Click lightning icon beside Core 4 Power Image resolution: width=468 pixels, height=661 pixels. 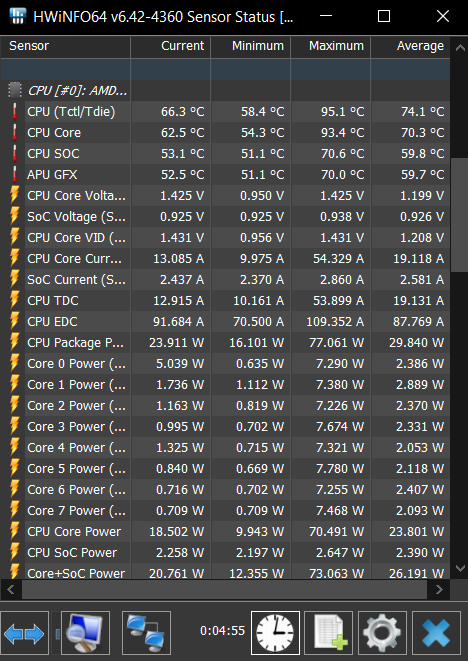click(x=15, y=447)
